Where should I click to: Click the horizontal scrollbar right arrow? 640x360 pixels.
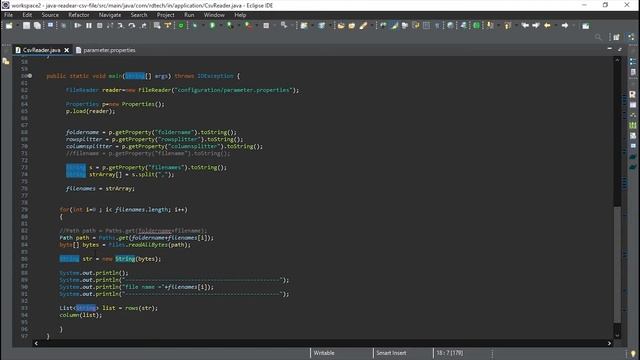pos(609,343)
